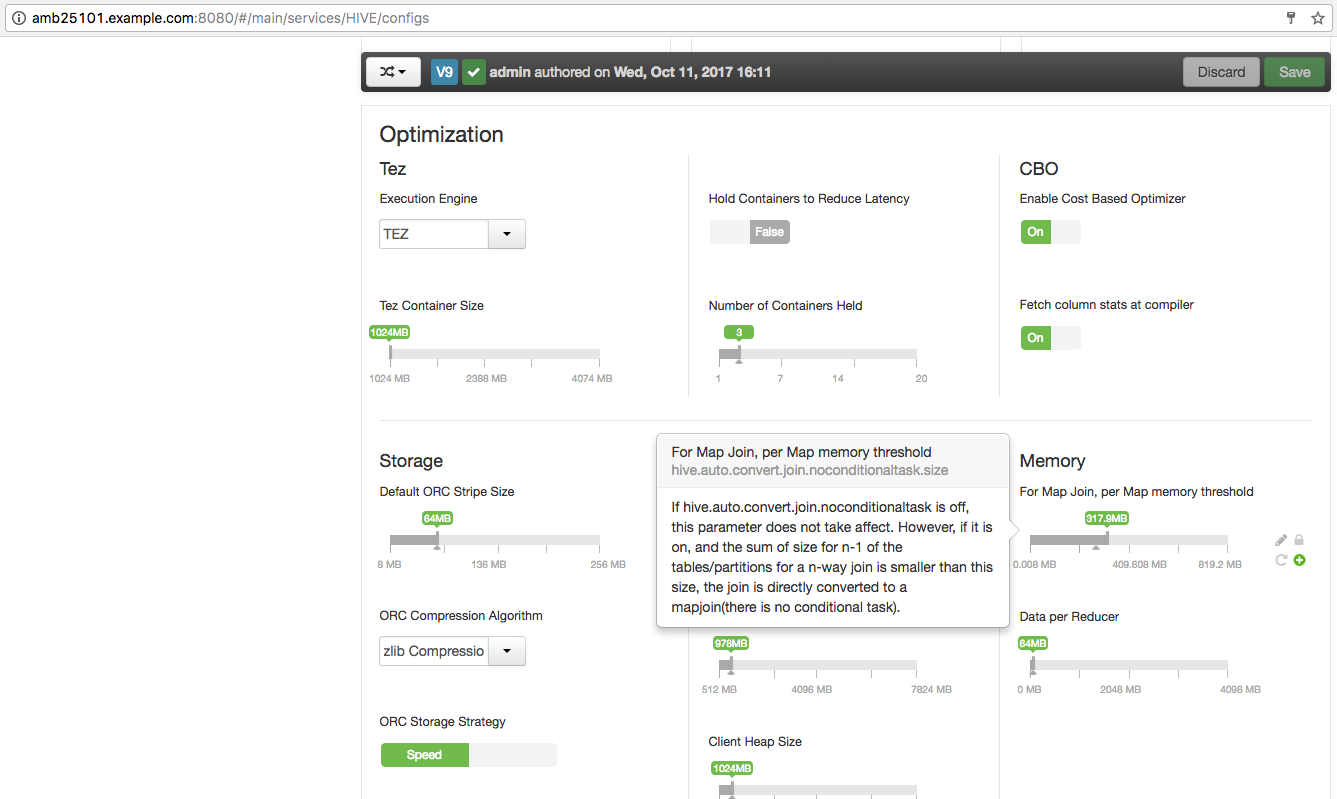Screen dimensions: 1337x799
Task: Click the green checkmark next to V9
Action: pyautogui.click(x=473, y=71)
